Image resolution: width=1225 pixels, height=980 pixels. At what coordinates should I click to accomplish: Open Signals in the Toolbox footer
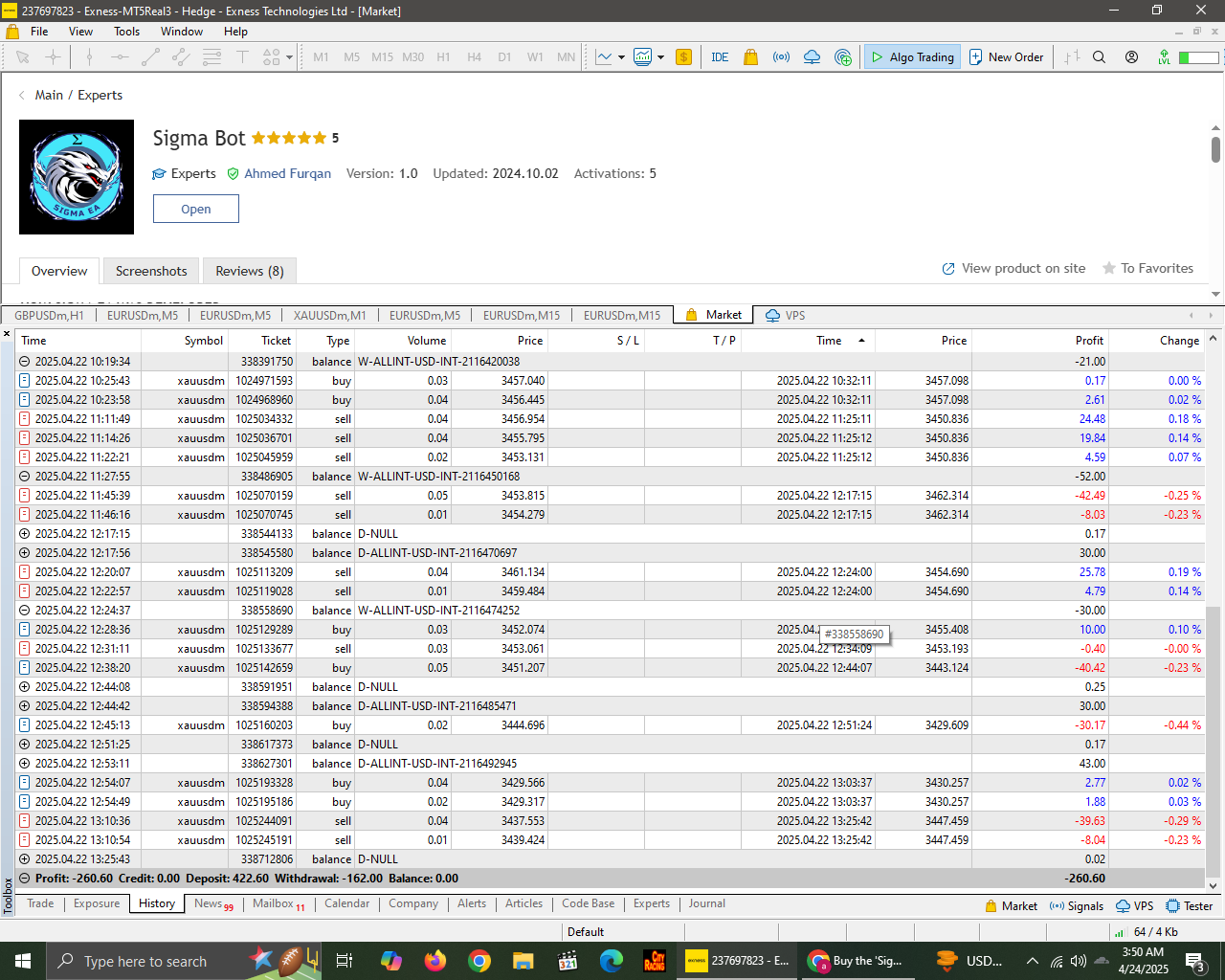(x=1077, y=906)
